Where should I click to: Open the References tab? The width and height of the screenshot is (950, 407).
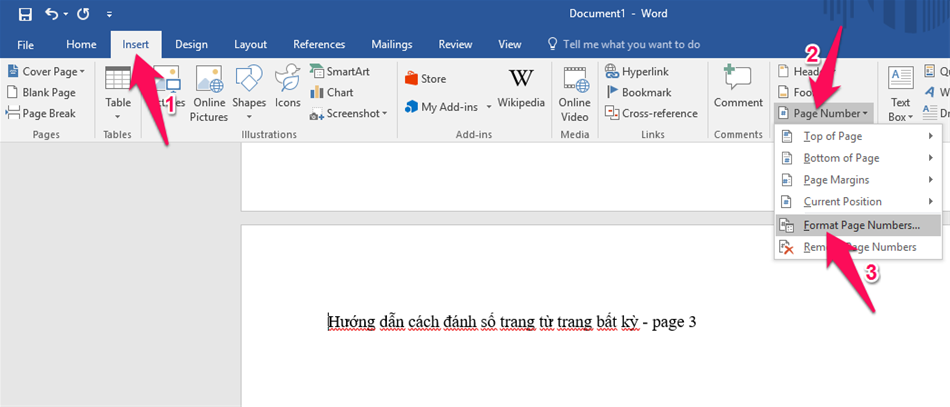click(319, 44)
